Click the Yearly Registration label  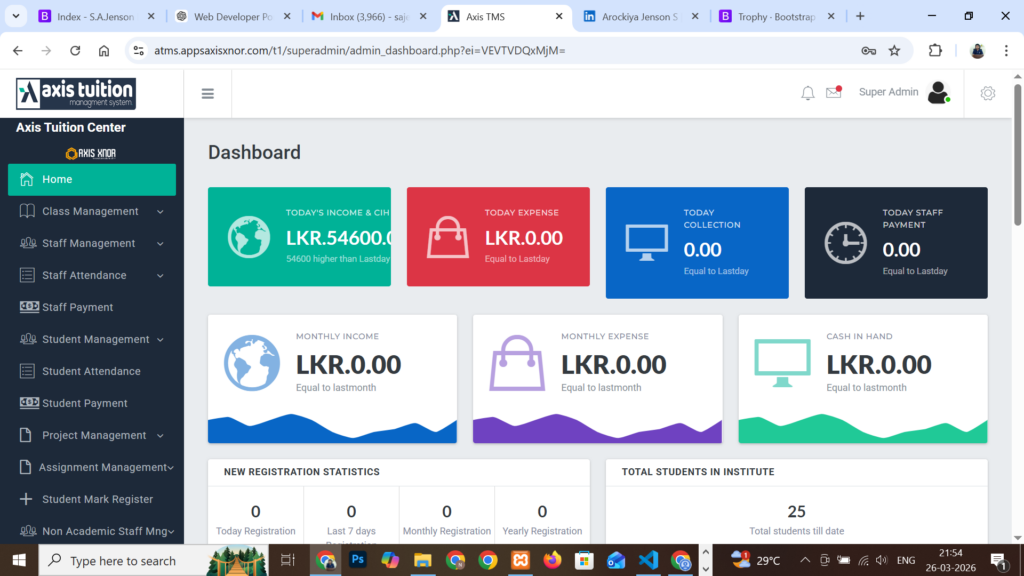(x=542, y=531)
